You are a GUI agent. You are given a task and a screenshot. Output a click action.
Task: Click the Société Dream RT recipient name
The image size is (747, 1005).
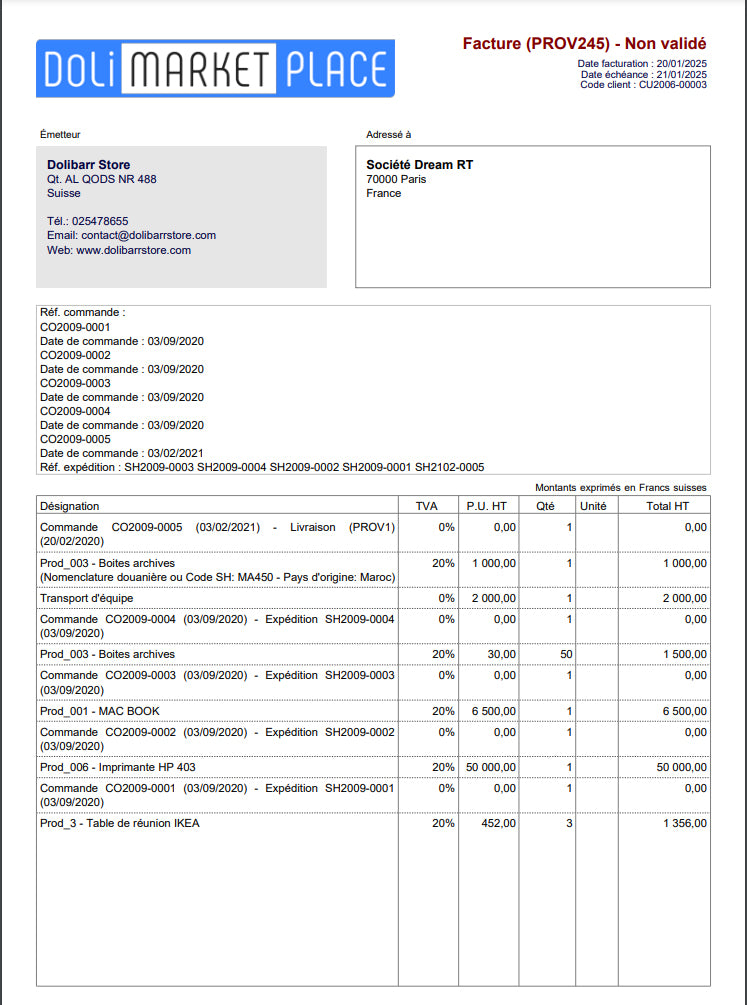(419, 165)
